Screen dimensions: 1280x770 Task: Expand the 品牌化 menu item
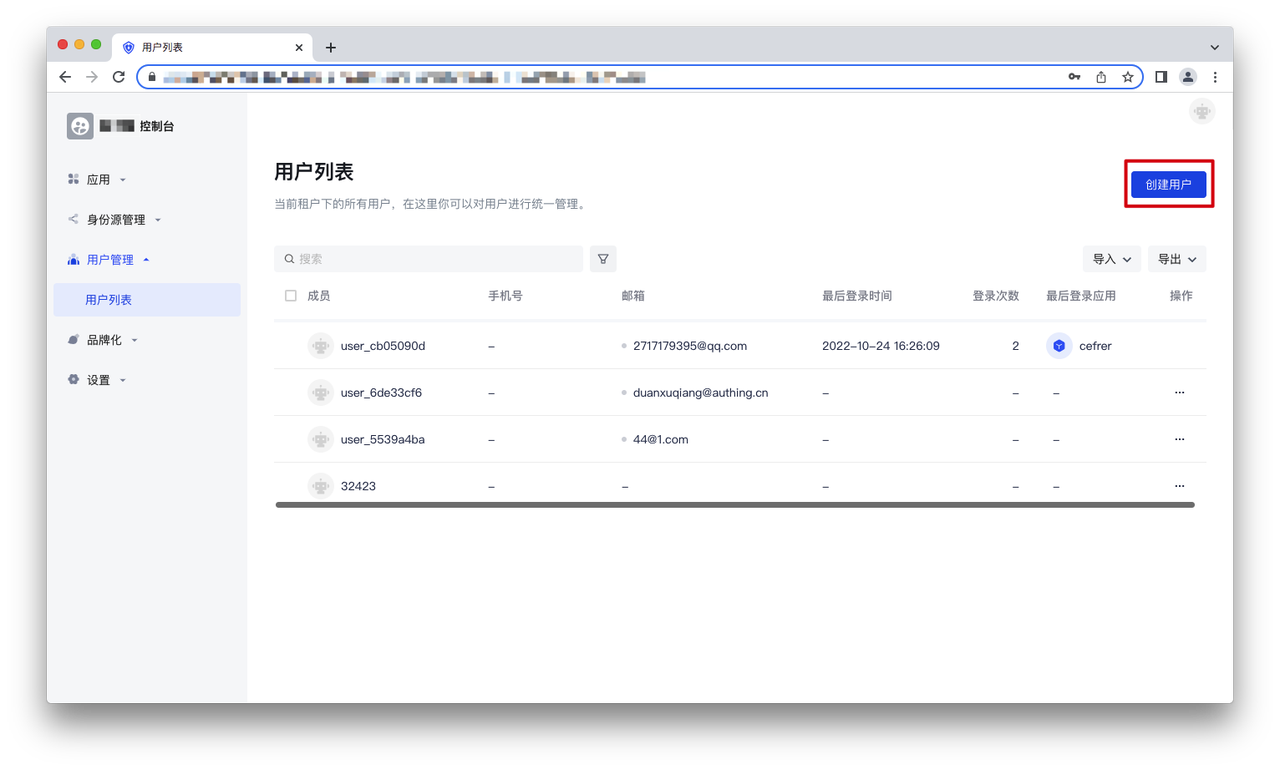tap(104, 340)
